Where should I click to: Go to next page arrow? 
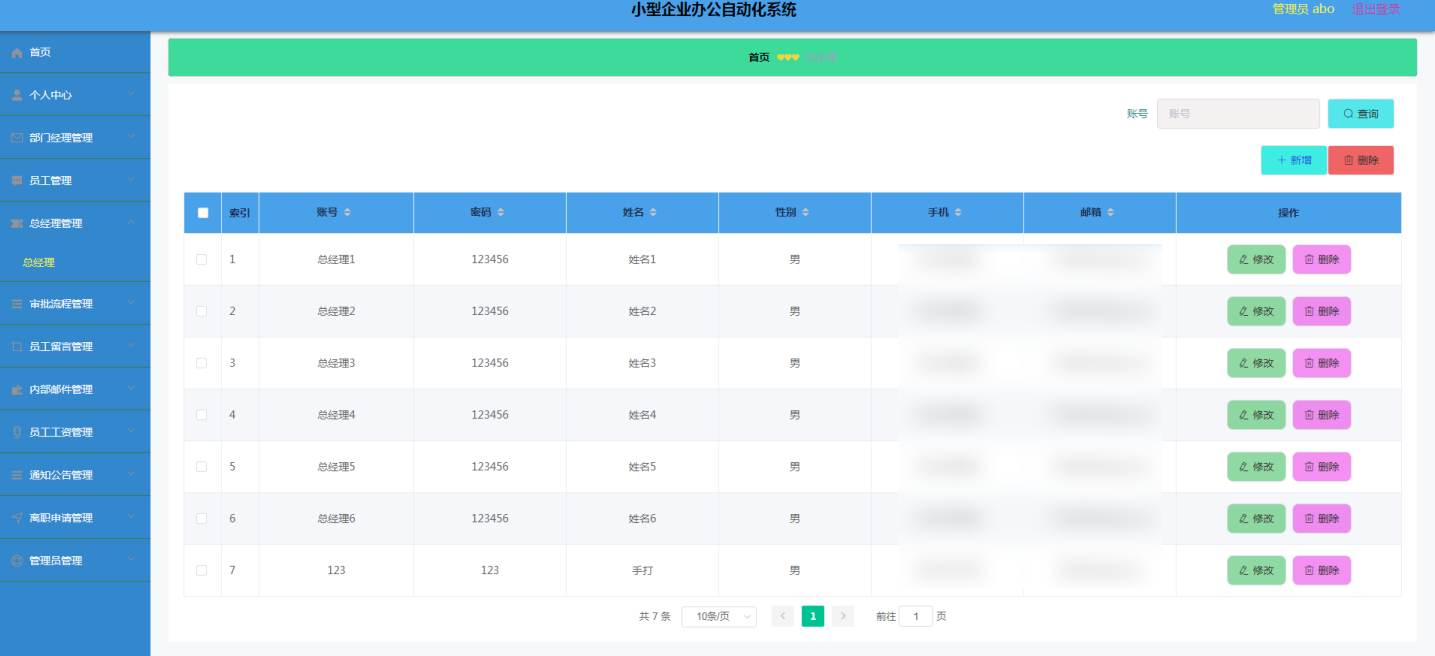843,616
